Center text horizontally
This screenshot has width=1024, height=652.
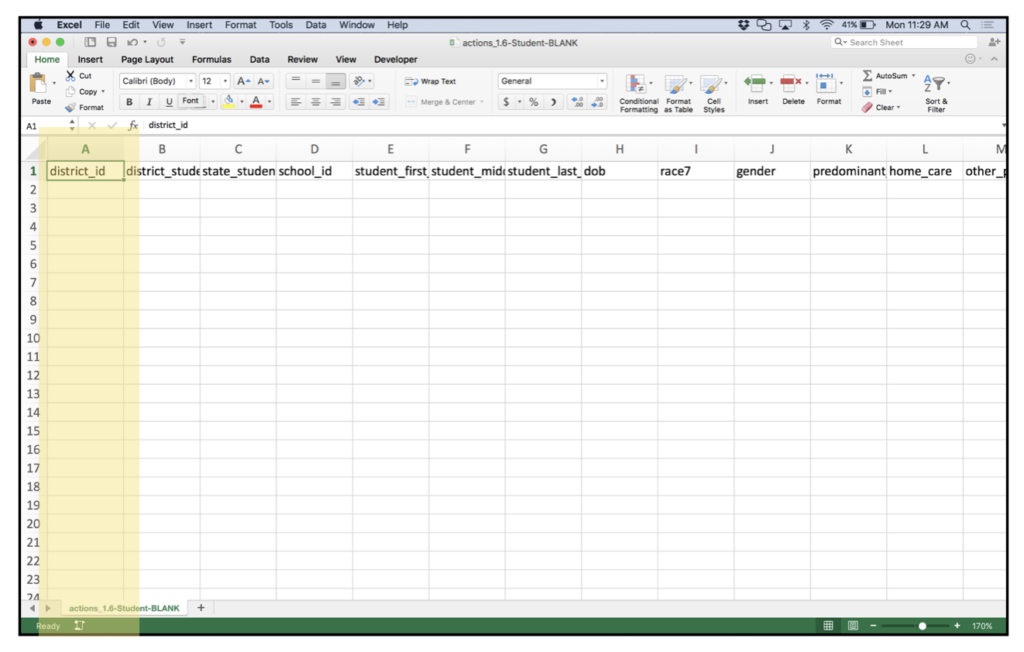[315, 102]
